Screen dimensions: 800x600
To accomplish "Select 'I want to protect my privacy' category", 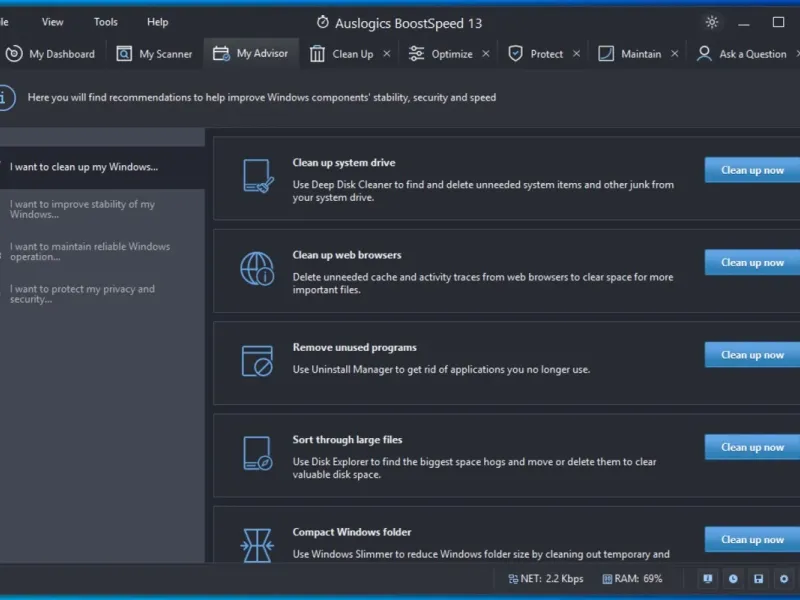I will (82, 294).
